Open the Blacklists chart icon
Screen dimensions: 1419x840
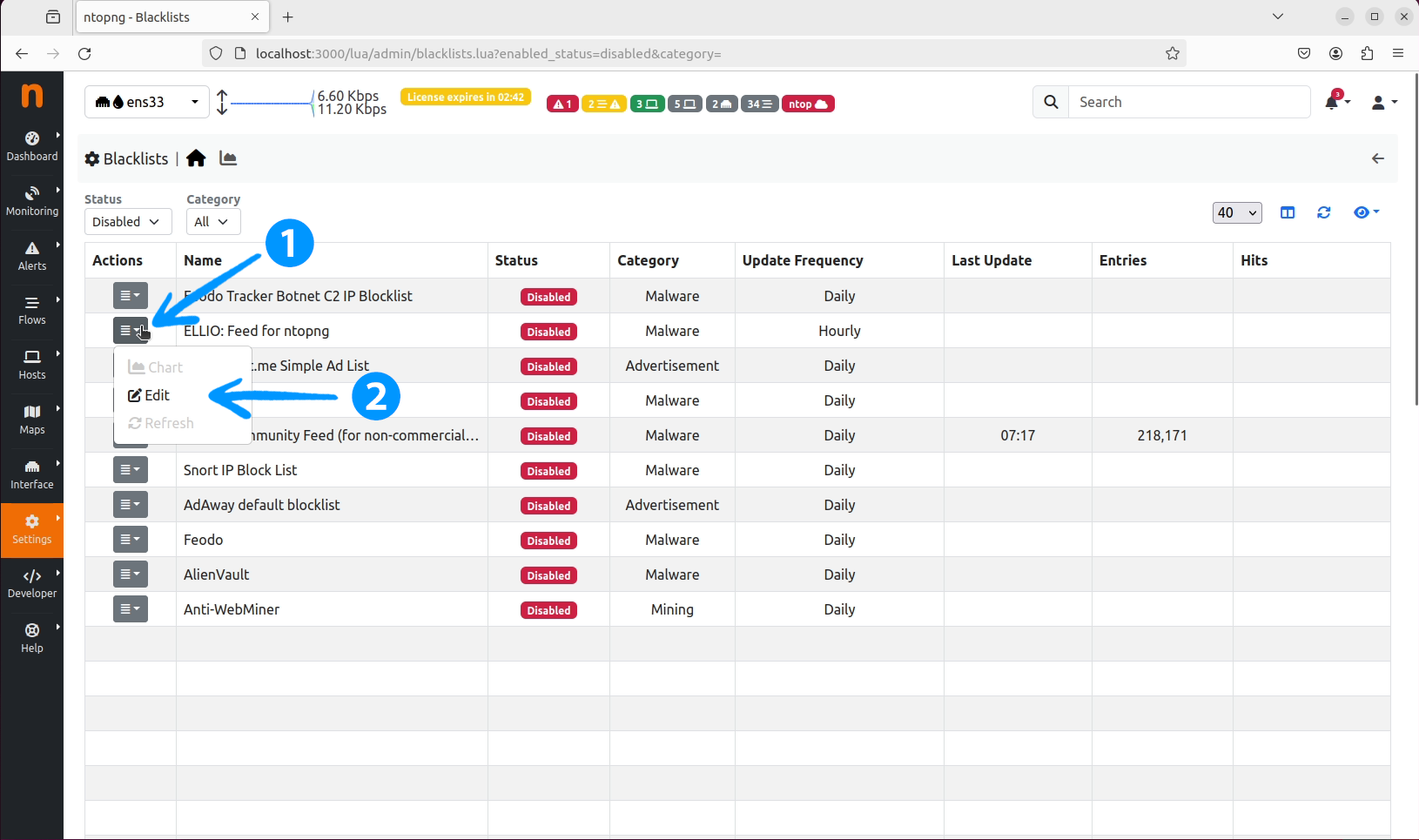[228, 158]
